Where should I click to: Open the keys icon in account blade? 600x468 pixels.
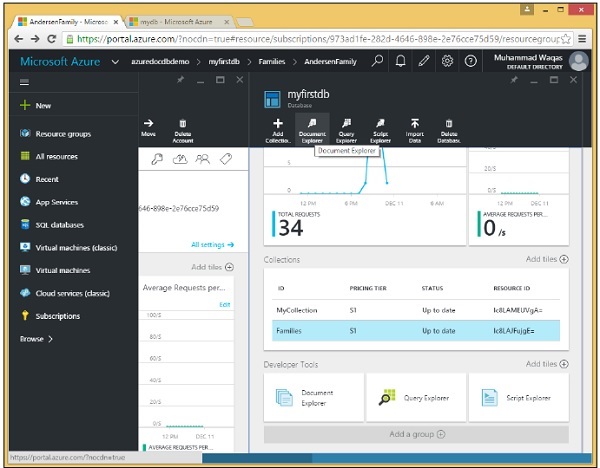coord(157,159)
